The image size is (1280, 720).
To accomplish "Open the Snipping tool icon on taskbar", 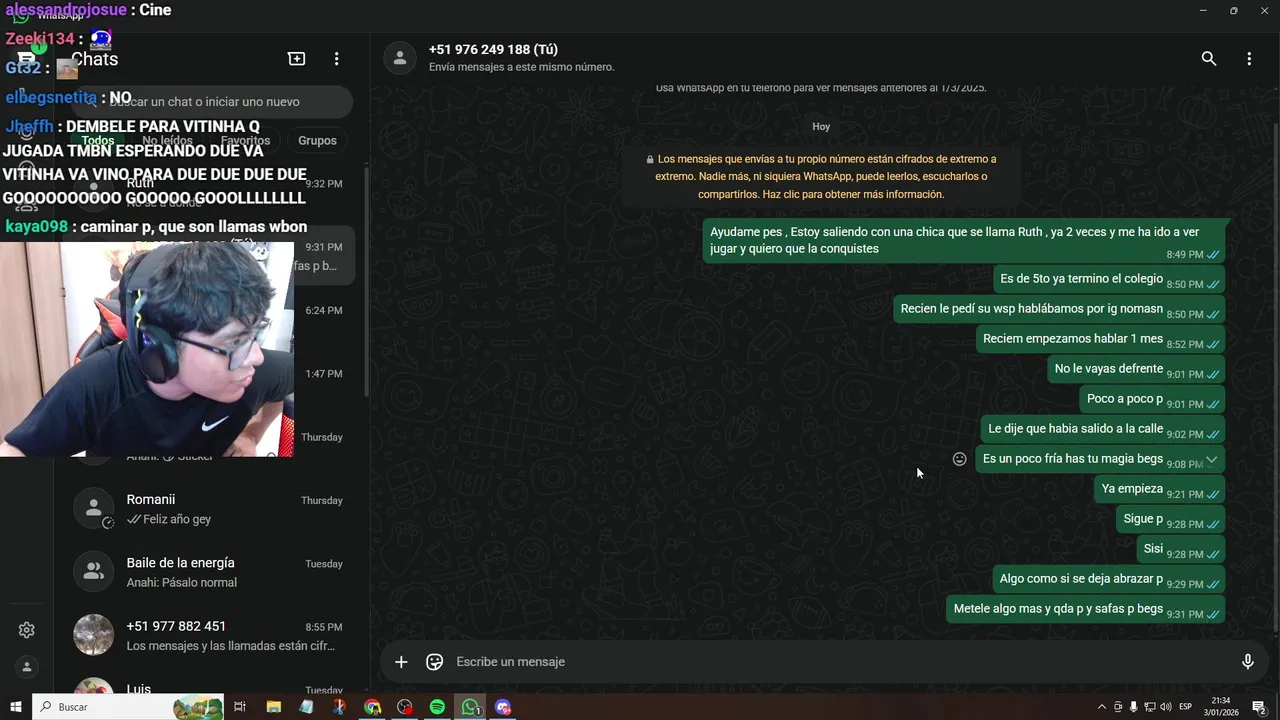I will (339, 707).
